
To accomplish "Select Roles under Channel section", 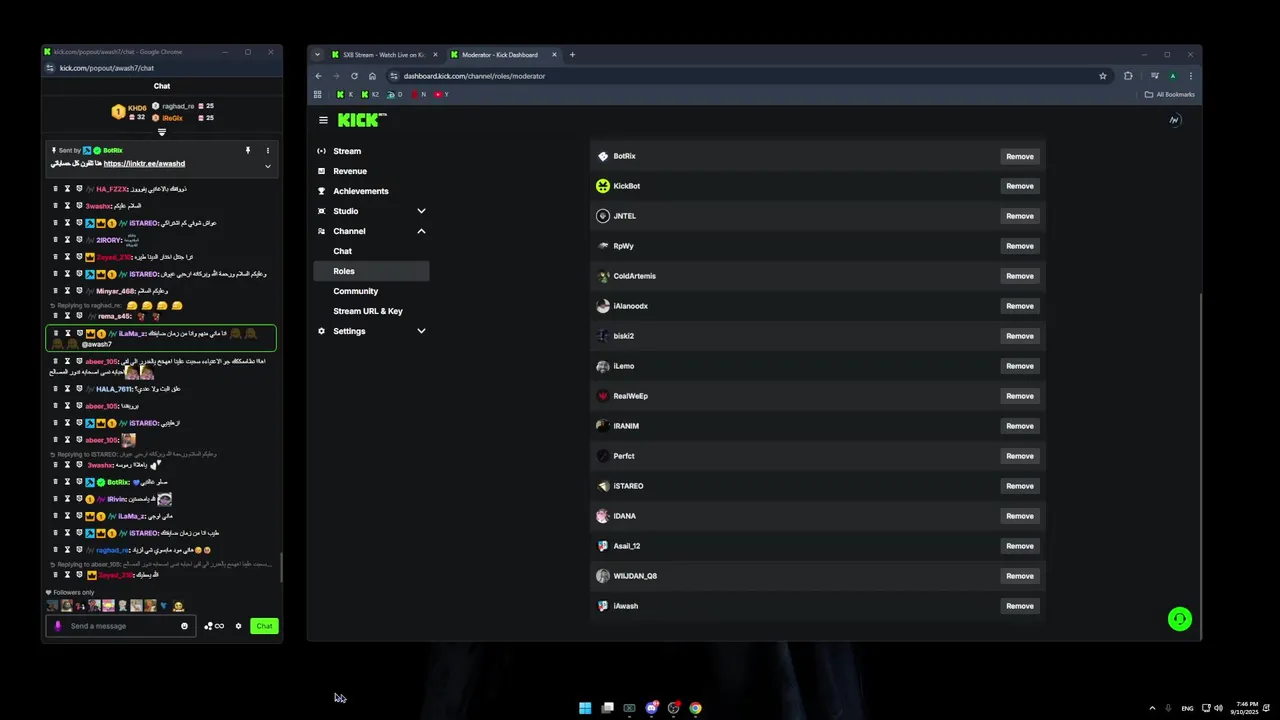I will coord(371,271).
